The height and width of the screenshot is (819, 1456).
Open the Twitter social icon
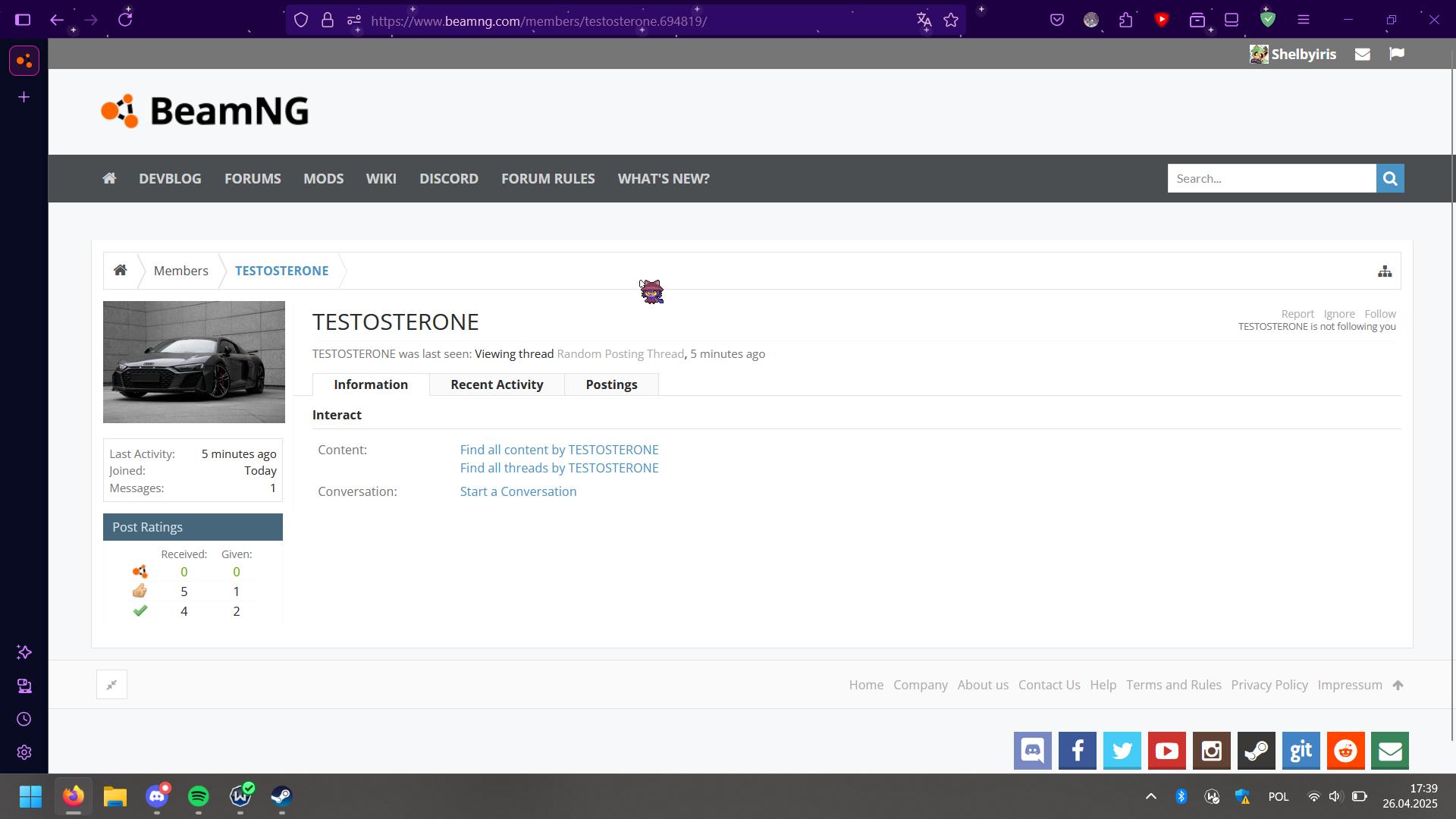[x=1122, y=751]
